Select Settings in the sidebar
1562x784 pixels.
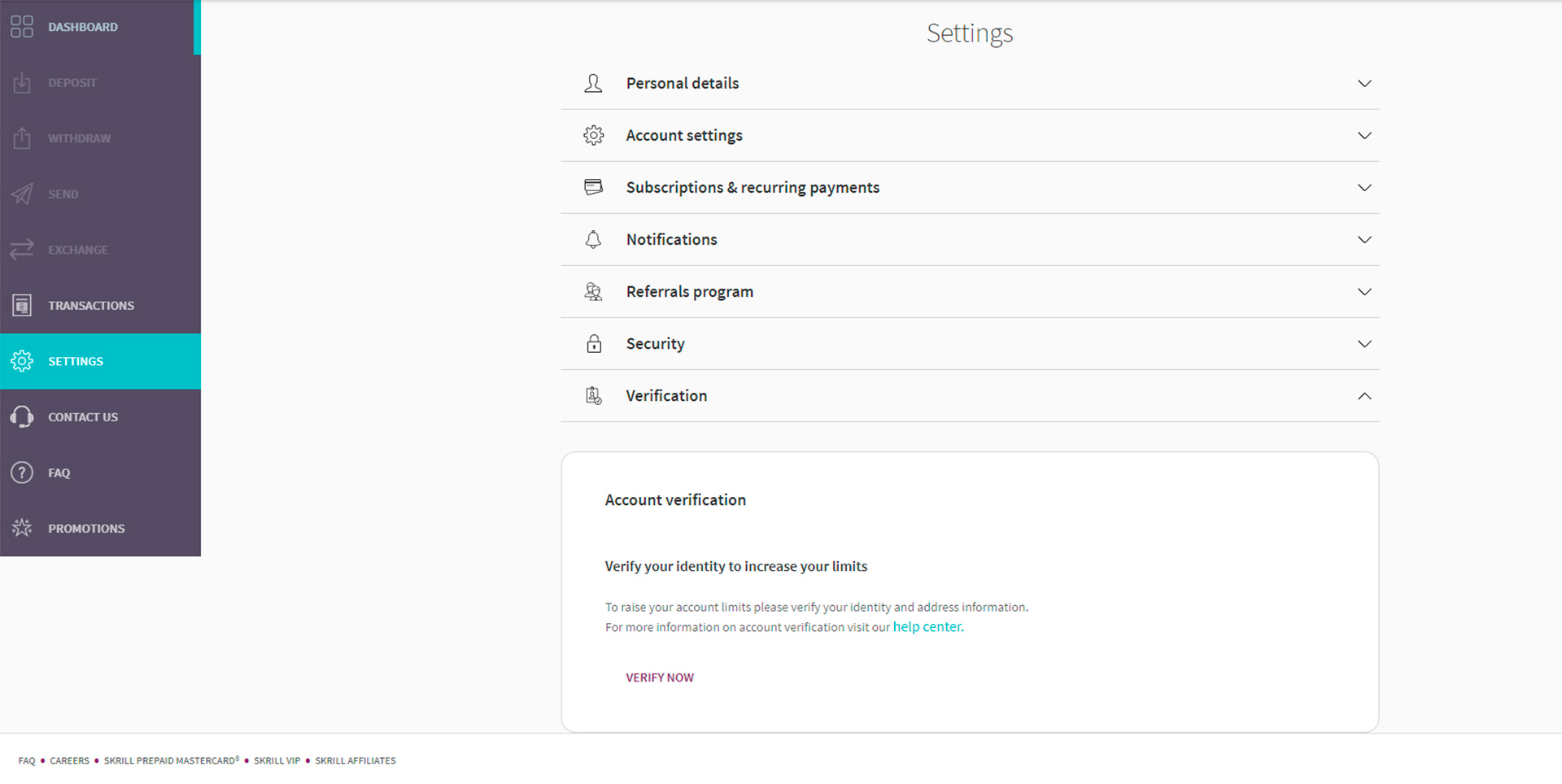click(x=75, y=361)
